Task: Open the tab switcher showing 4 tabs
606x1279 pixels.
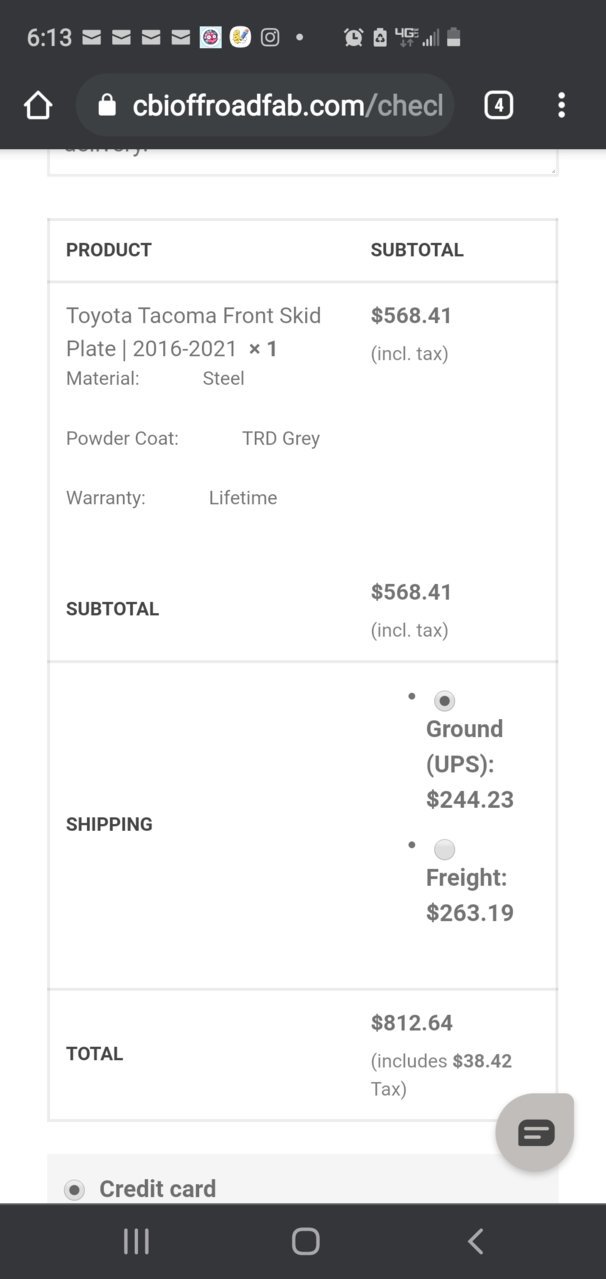Action: coord(498,105)
